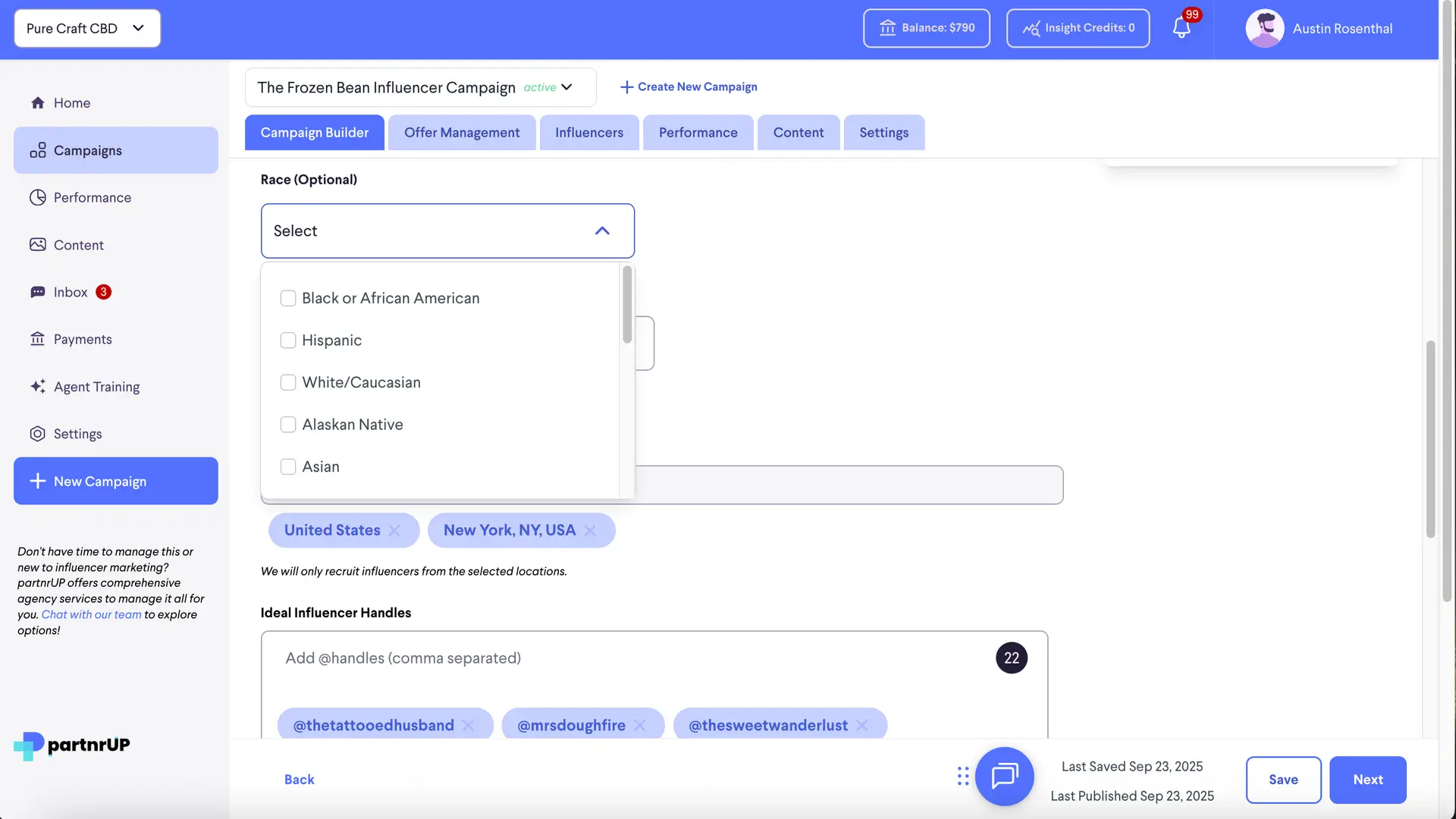Image resolution: width=1456 pixels, height=819 pixels.
Task: Open the Influencers tab
Action: pyautogui.click(x=589, y=132)
